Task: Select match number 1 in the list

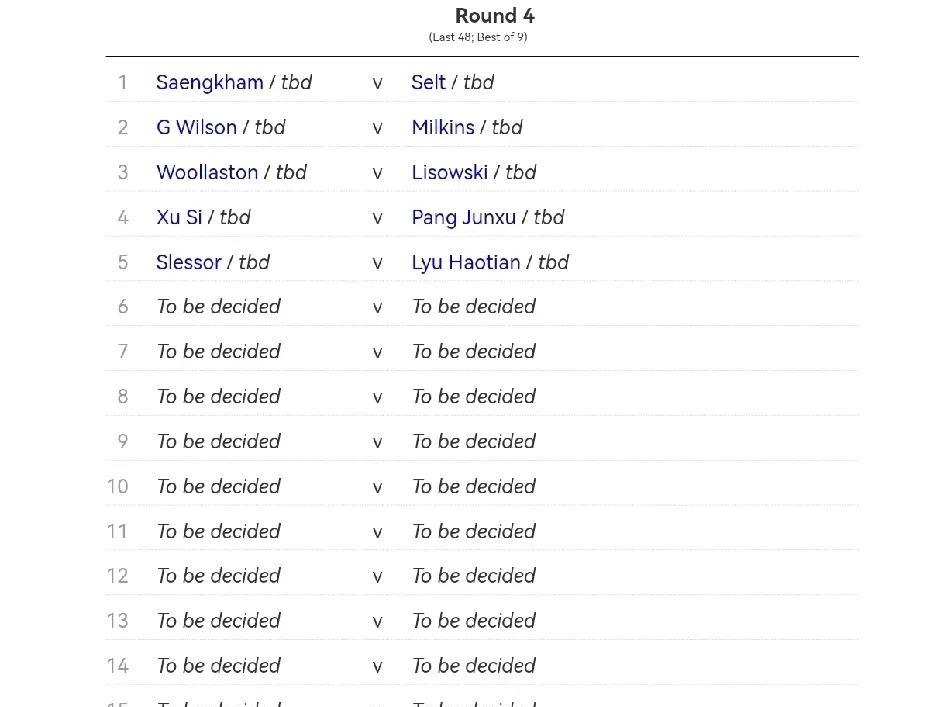Action: click(x=123, y=82)
